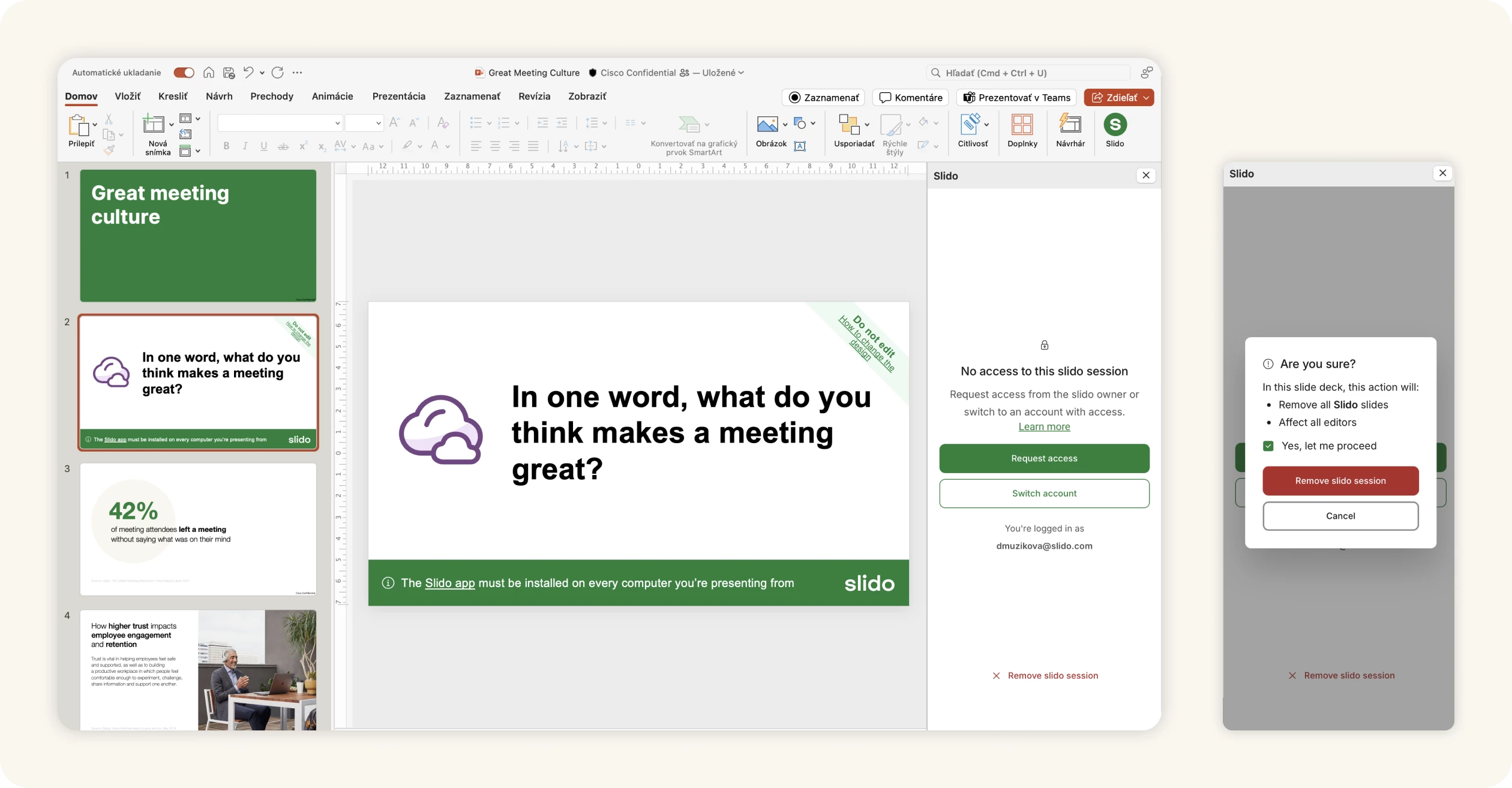This screenshot has height=788, width=1512.
Task: Click the strikethrough icon
Action: tap(283, 146)
